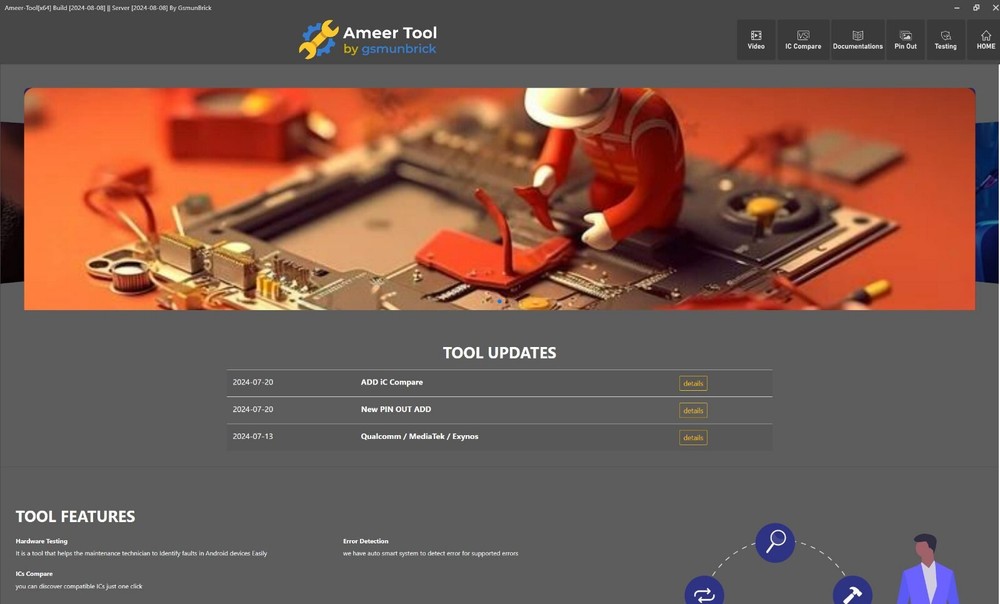Screen dimensions: 1000x604
Task: Select the active carousel dot indicator
Action: [498, 301]
